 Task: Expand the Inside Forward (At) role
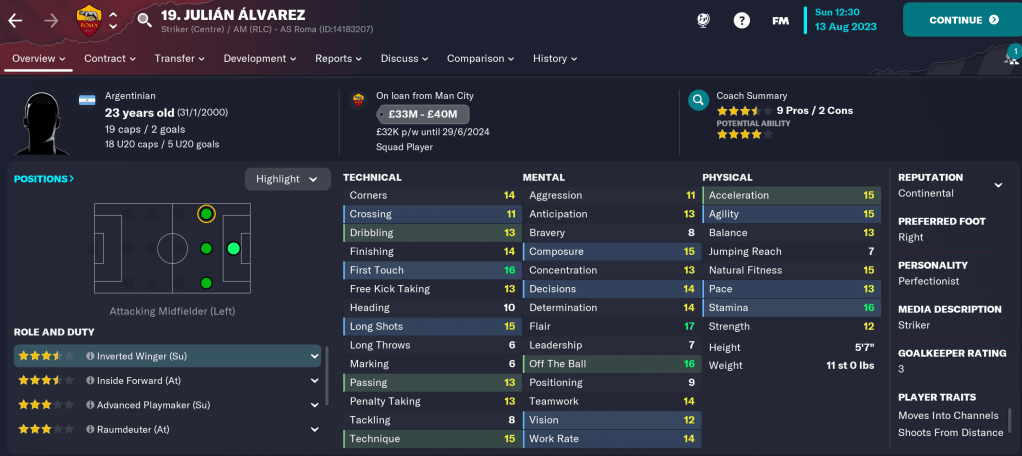(x=314, y=381)
